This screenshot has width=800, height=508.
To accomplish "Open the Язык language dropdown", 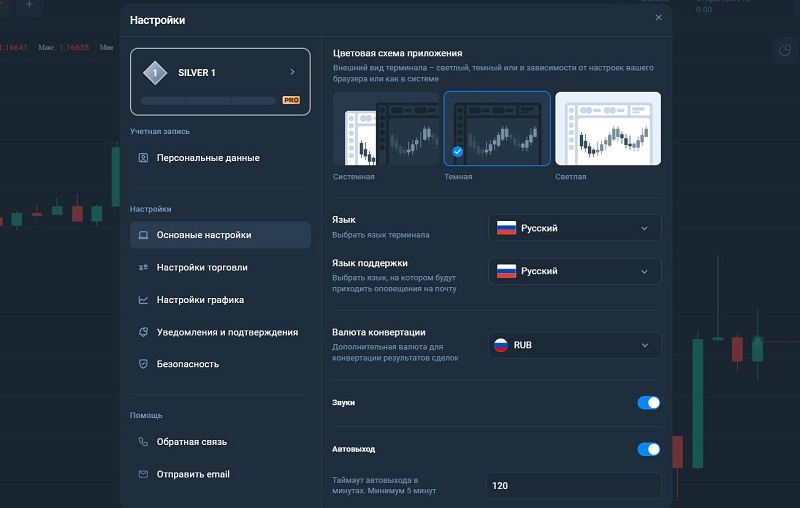I will 574,228.
